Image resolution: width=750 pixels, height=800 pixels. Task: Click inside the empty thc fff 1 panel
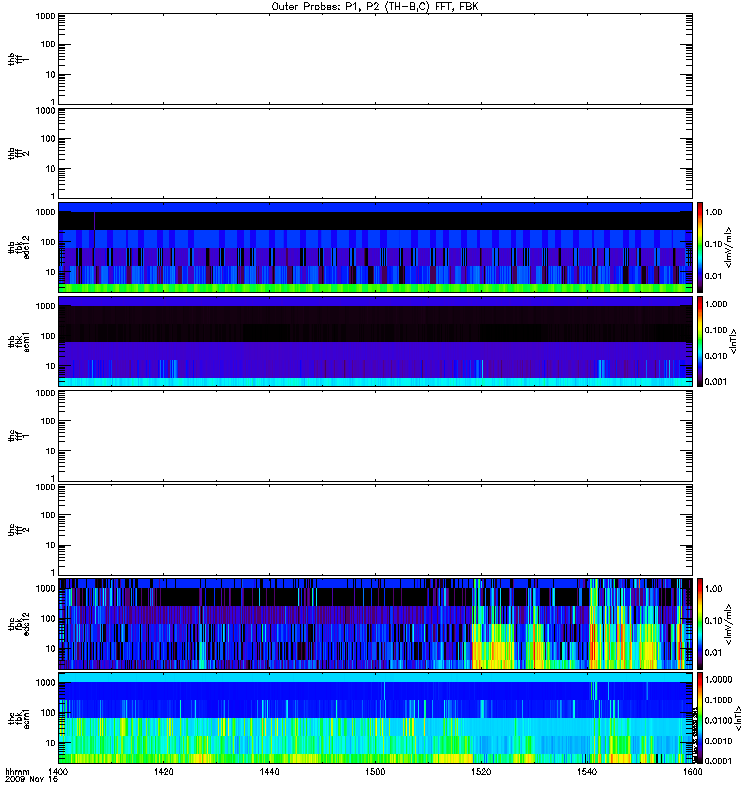[375, 436]
